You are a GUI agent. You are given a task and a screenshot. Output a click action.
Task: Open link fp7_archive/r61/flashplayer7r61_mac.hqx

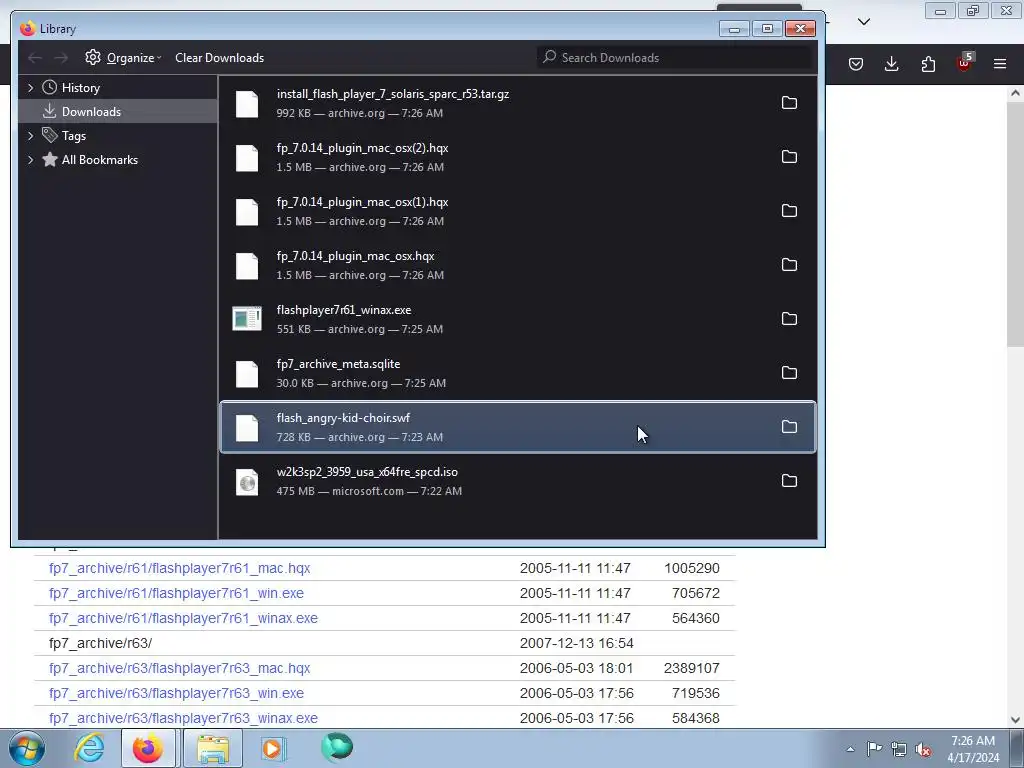180,568
